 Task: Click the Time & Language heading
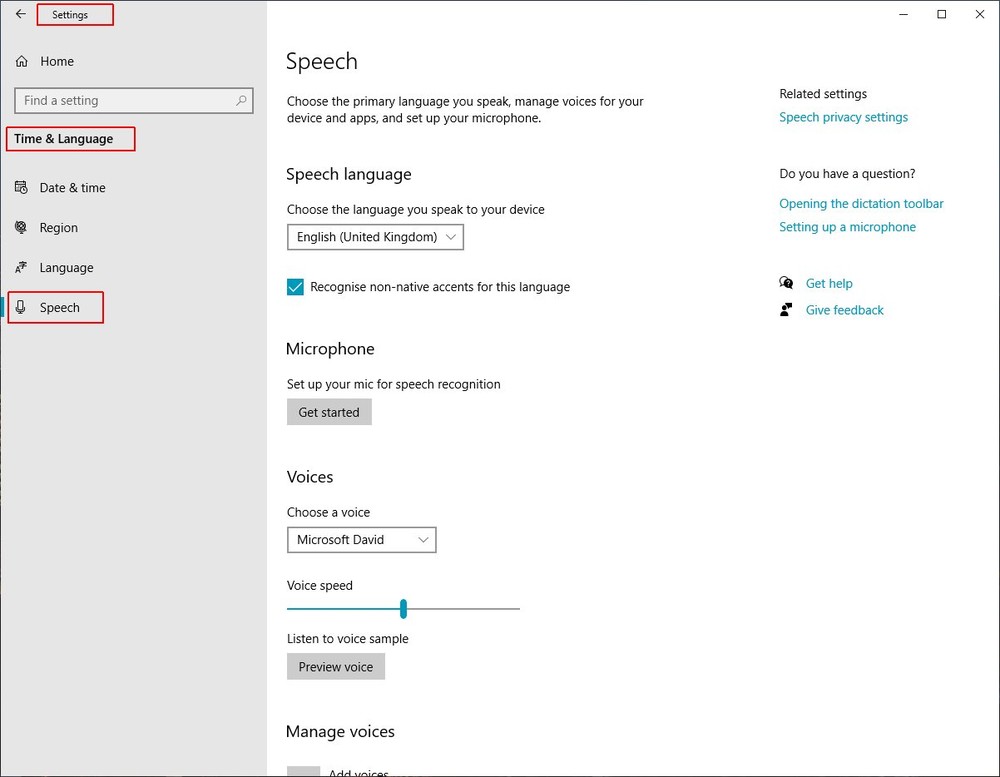point(64,139)
